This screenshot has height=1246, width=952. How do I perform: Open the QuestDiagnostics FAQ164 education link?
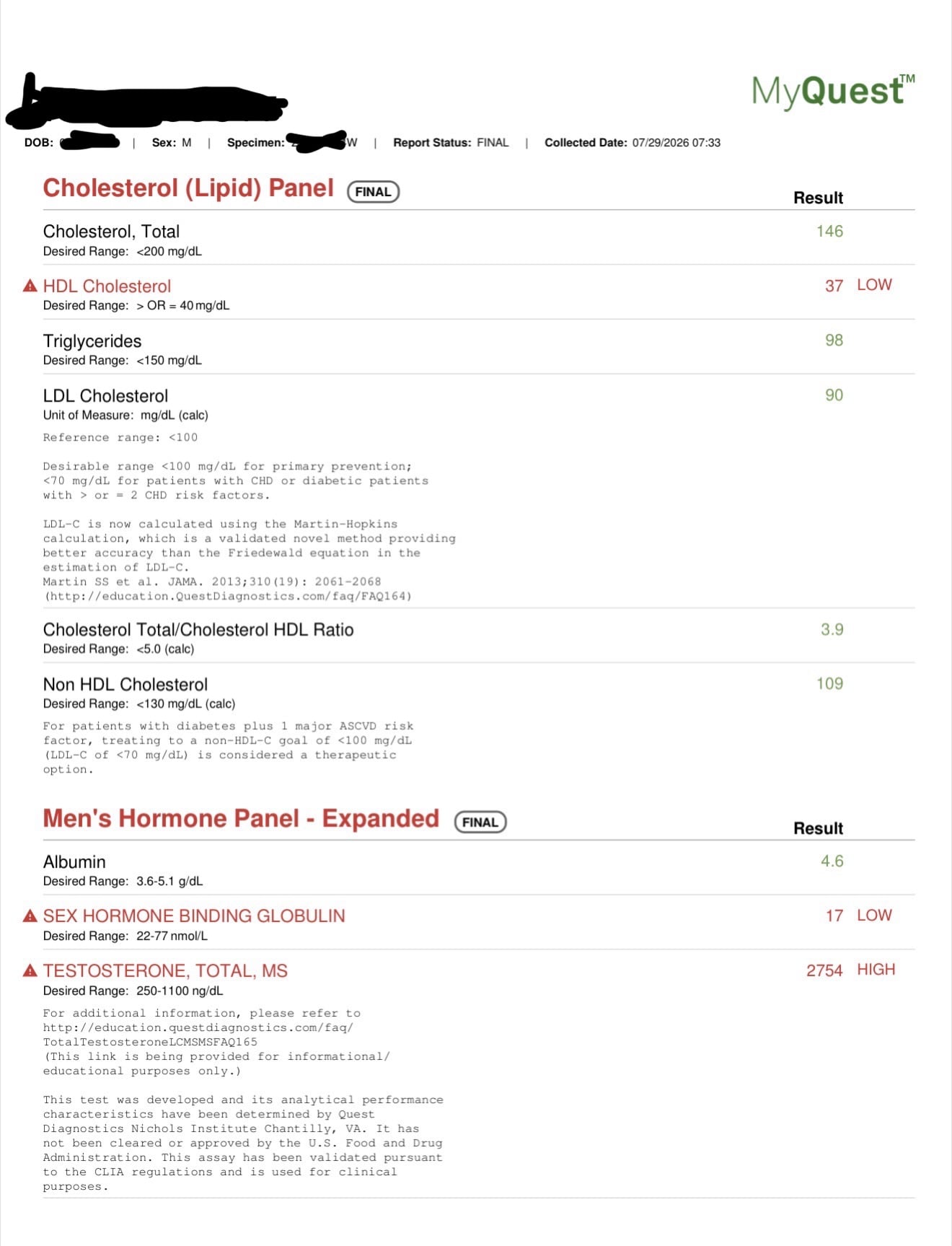click(x=228, y=597)
